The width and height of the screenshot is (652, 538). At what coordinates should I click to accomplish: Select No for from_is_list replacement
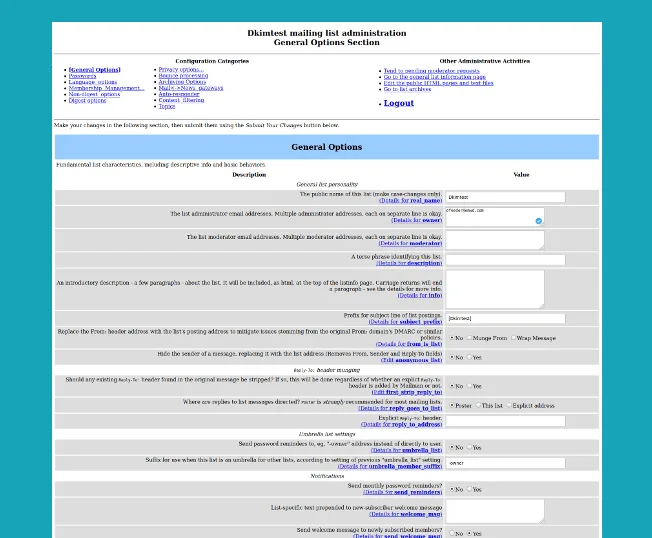[x=452, y=338]
